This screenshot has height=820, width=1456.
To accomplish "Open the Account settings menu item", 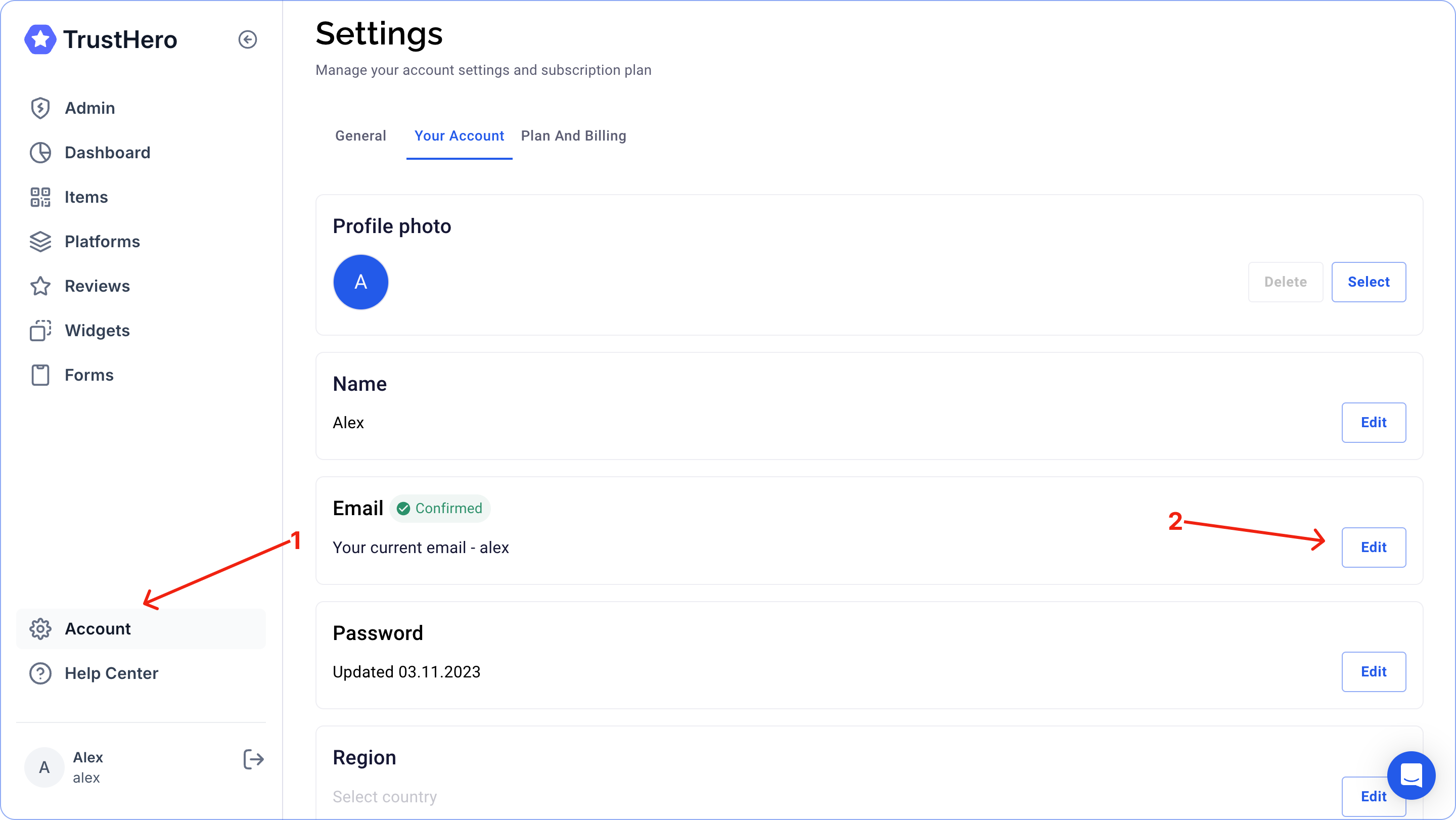I will [x=98, y=629].
